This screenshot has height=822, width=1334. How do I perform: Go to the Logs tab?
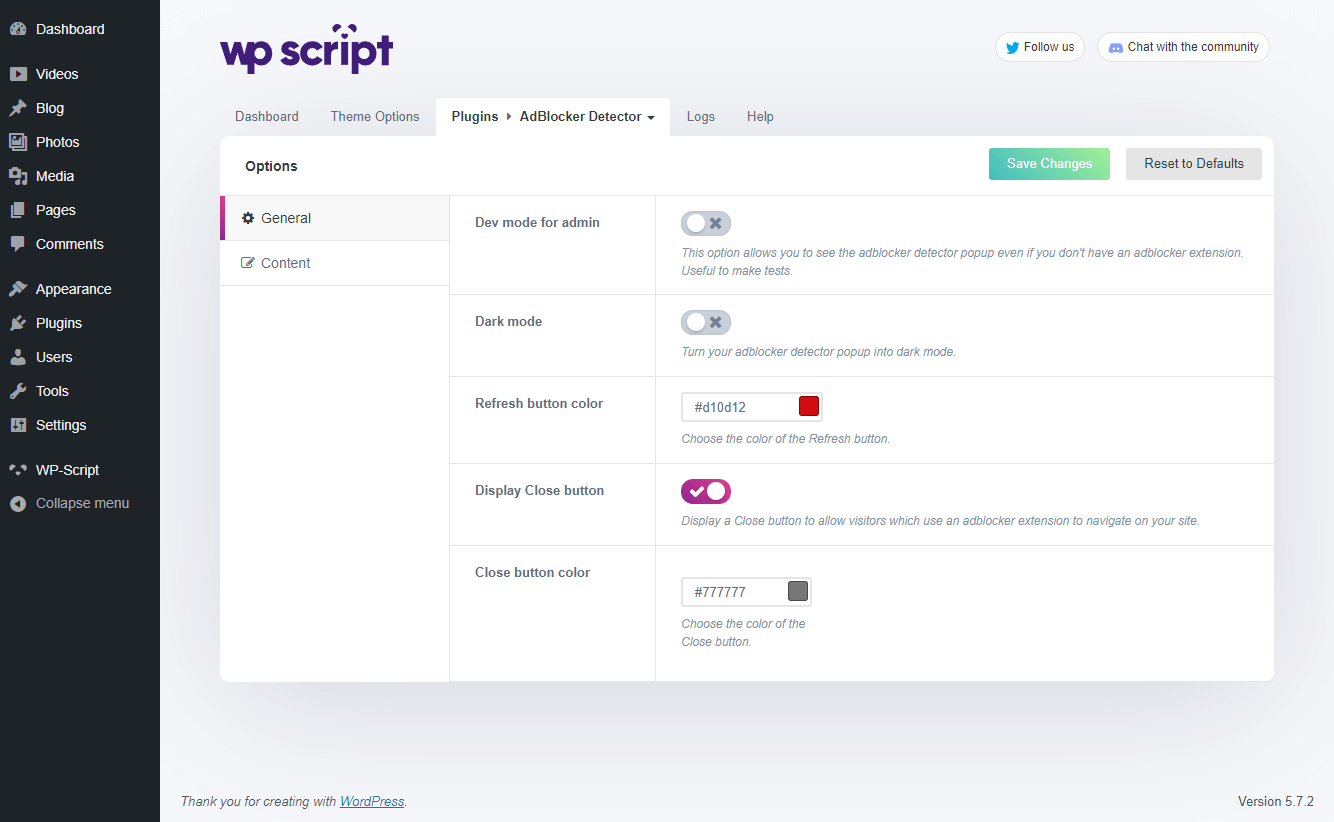700,117
